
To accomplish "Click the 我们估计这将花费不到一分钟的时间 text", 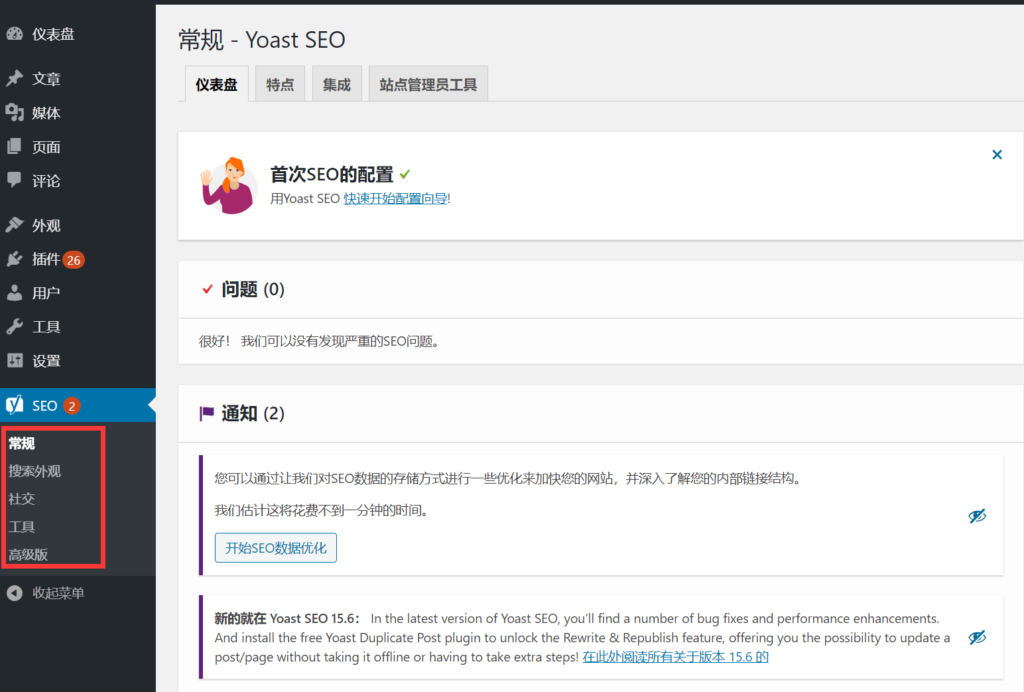I will click(321, 510).
